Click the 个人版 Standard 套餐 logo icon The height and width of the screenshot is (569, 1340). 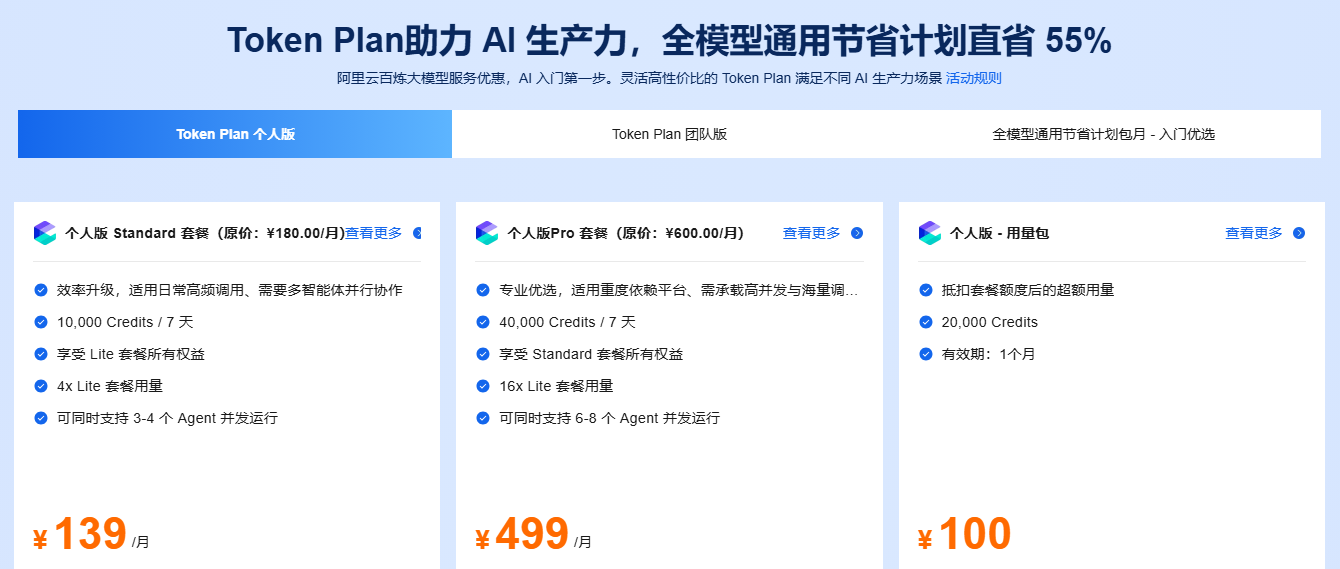[x=45, y=233]
